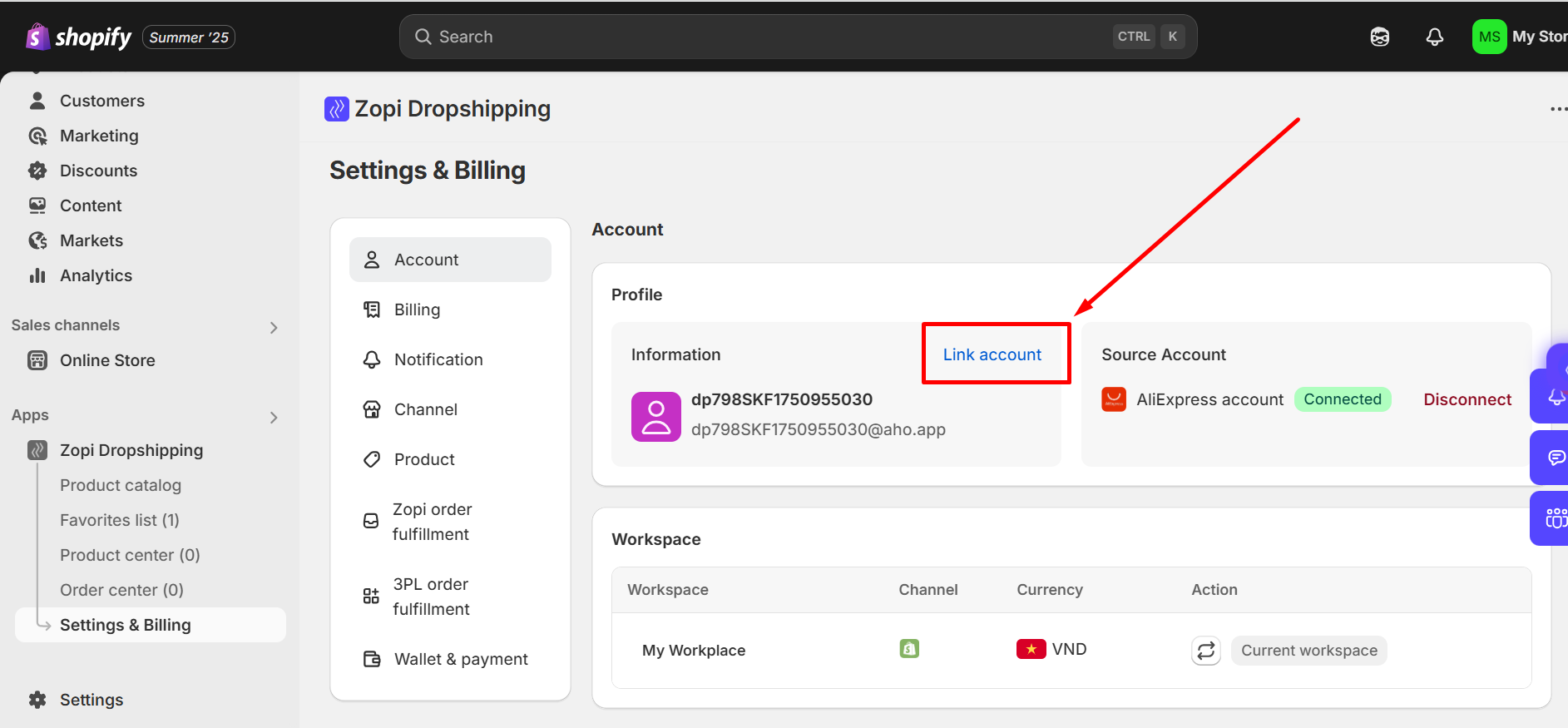Click the switch workspace arrows icon
The image size is (1568, 728).
[1206, 651]
